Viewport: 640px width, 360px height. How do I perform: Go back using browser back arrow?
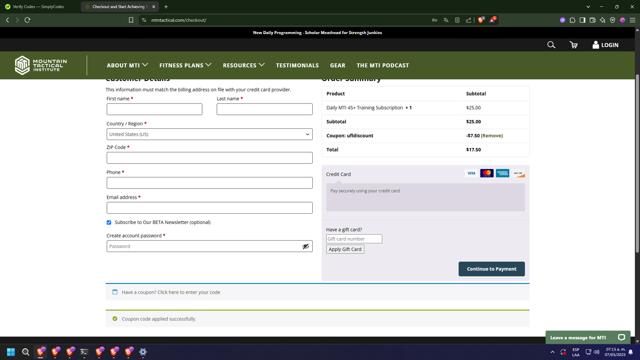pyautogui.click(x=7, y=20)
